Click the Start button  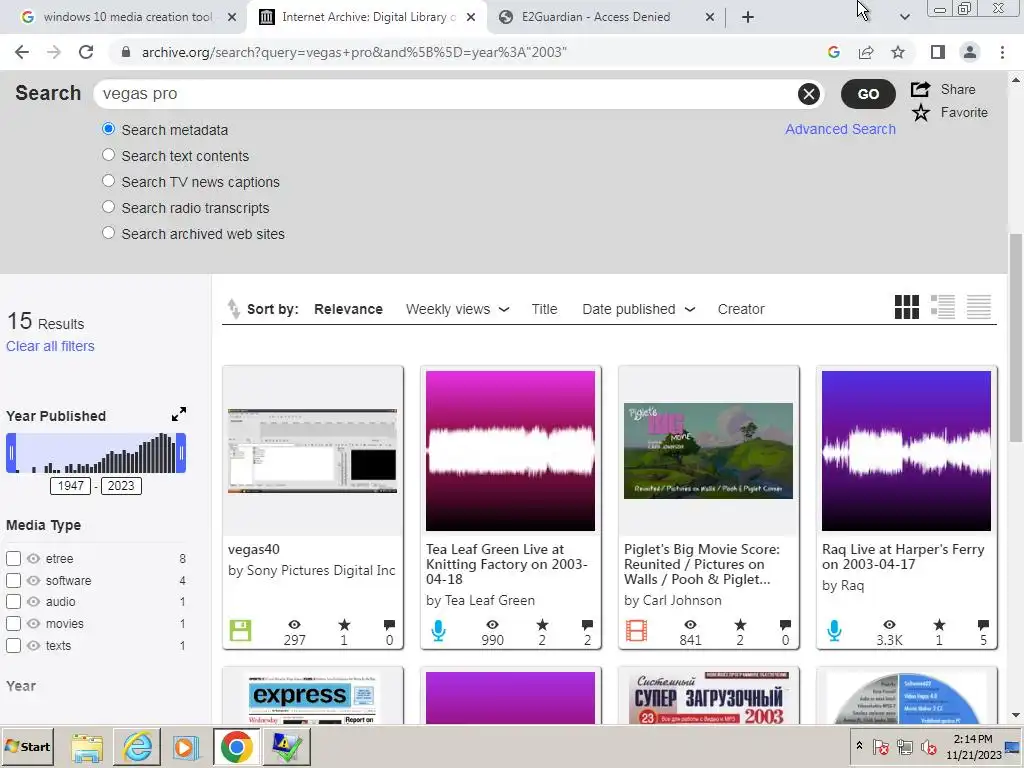pyautogui.click(x=27, y=746)
